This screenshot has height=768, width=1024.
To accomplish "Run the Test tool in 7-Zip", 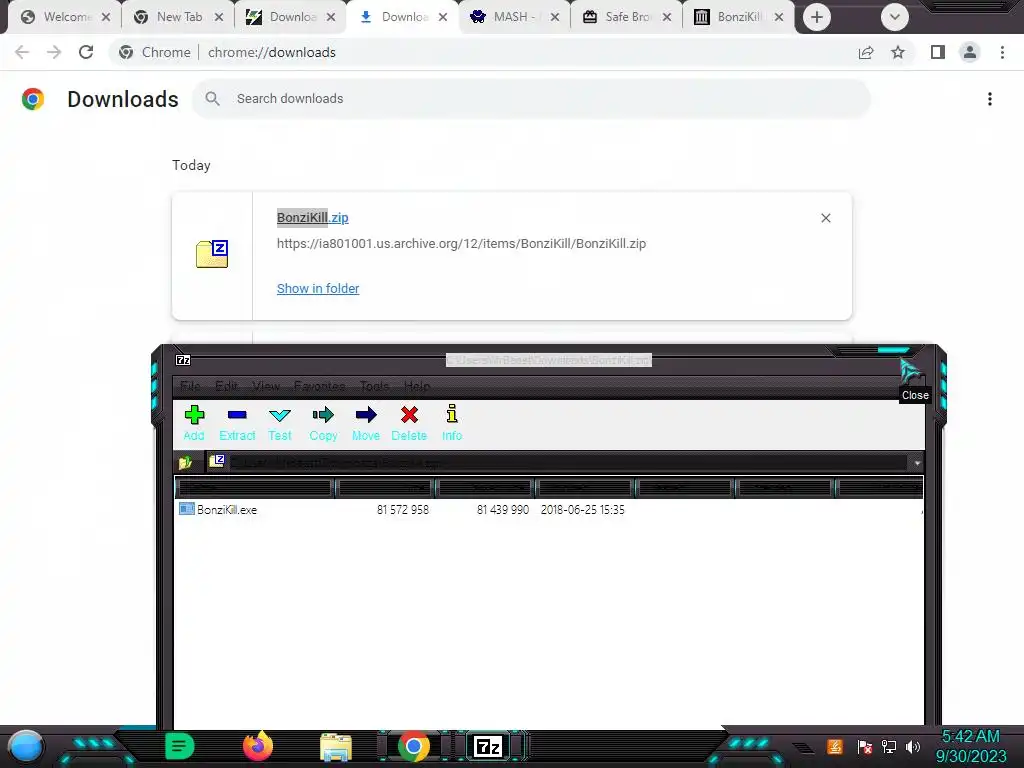I will pyautogui.click(x=280, y=423).
